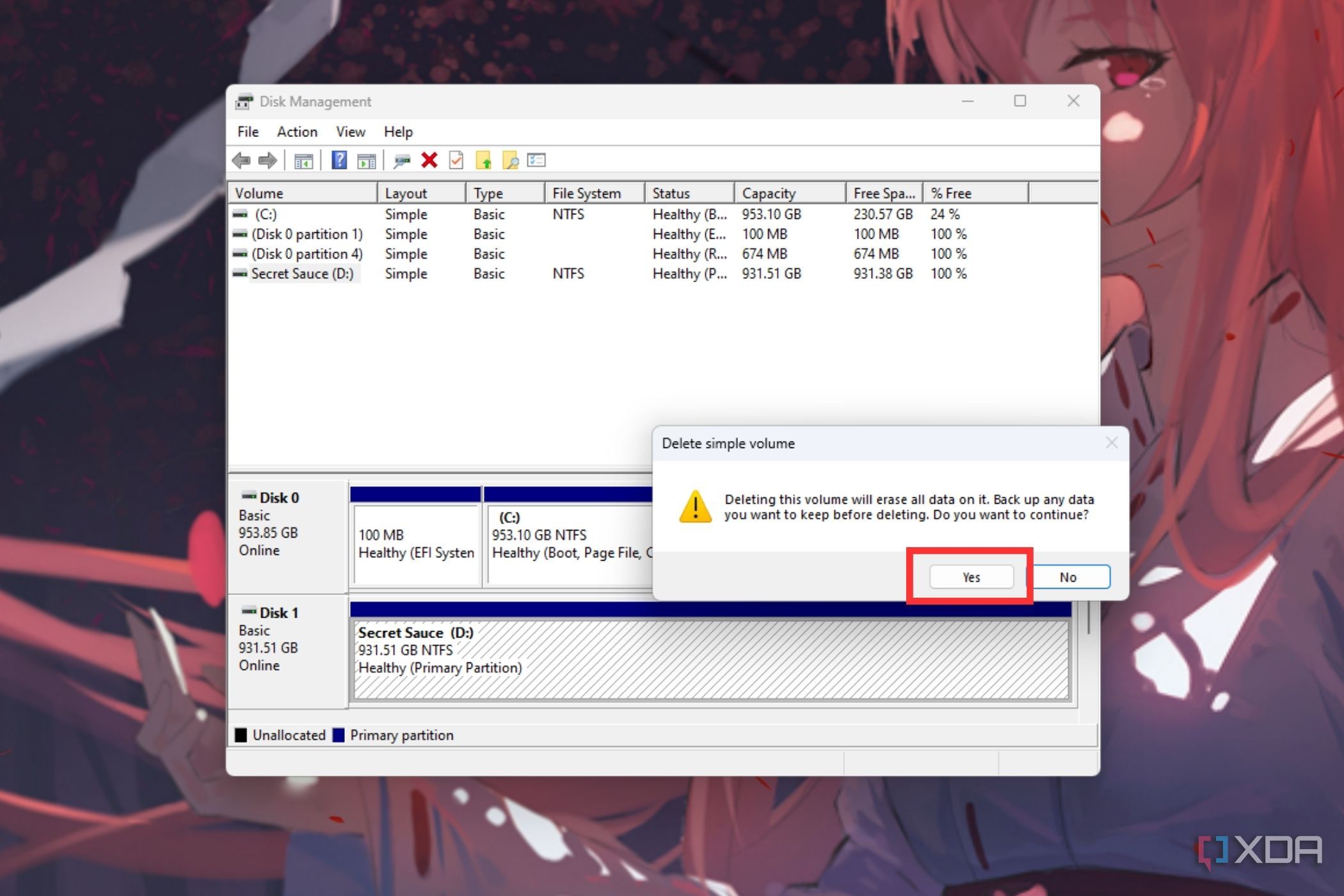Explore the drive using the folder magnifier icon

point(509,161)
